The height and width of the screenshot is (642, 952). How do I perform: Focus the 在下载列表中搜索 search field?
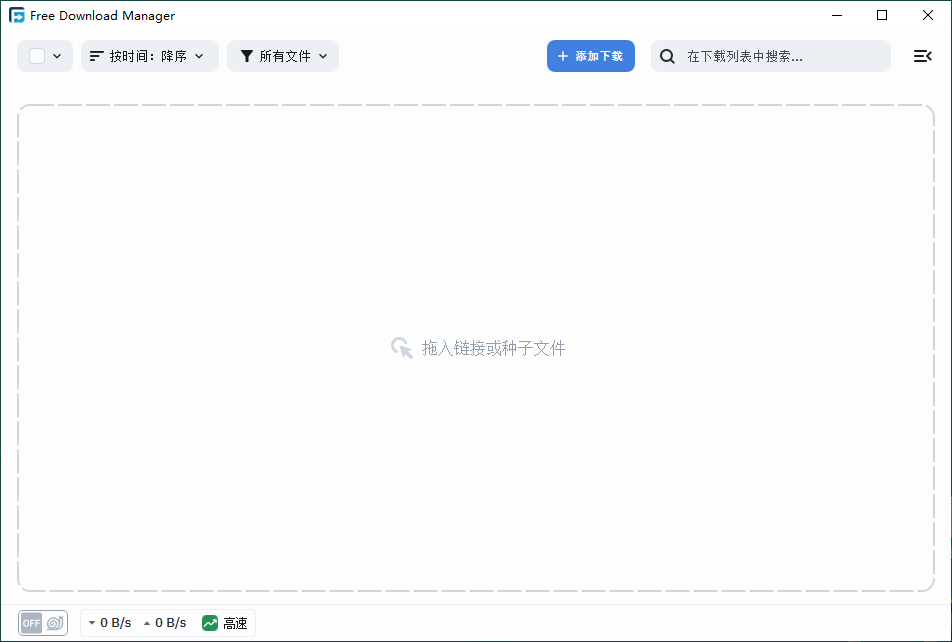tap(780, 56)
